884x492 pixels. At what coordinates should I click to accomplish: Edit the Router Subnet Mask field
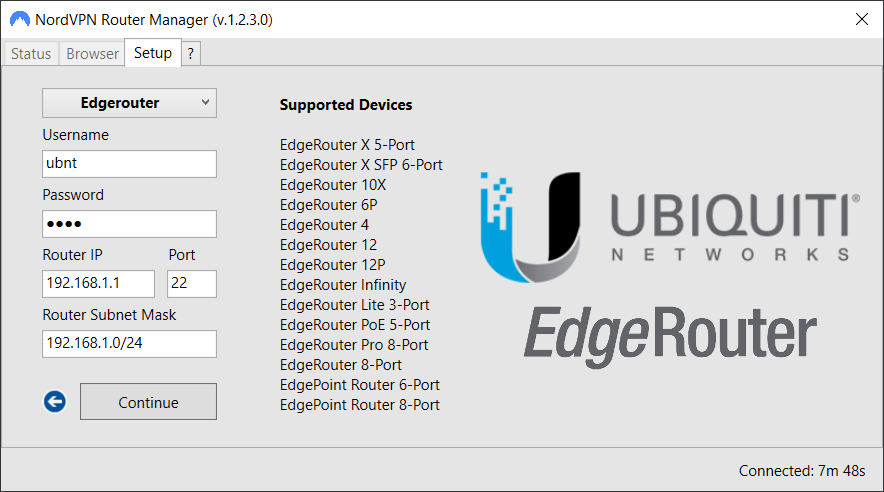pos(129,344)
